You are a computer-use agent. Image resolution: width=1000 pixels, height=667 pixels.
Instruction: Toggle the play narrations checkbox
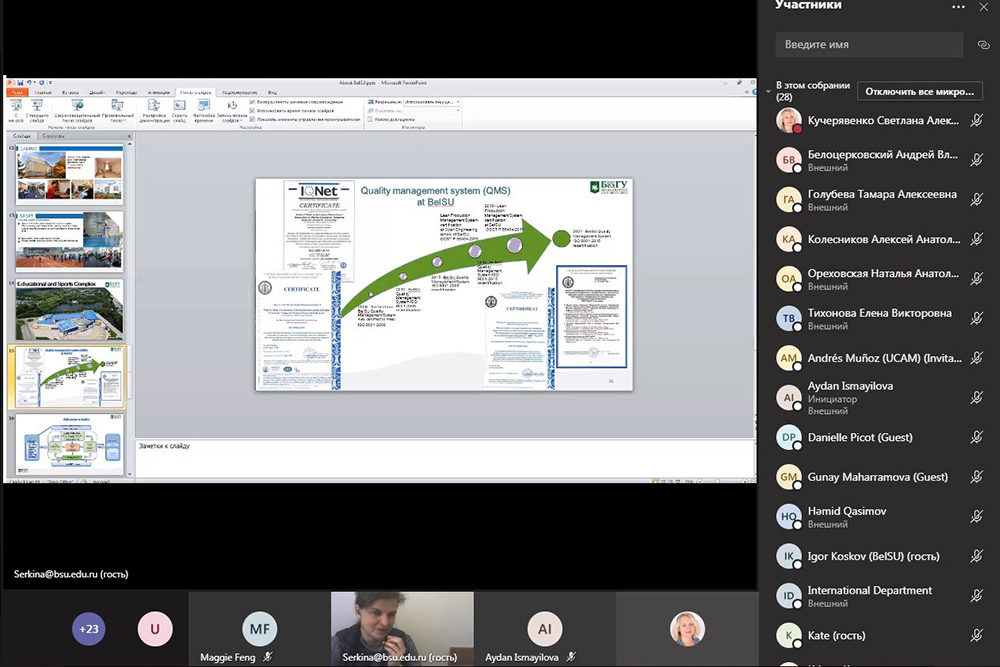point(251,102)
